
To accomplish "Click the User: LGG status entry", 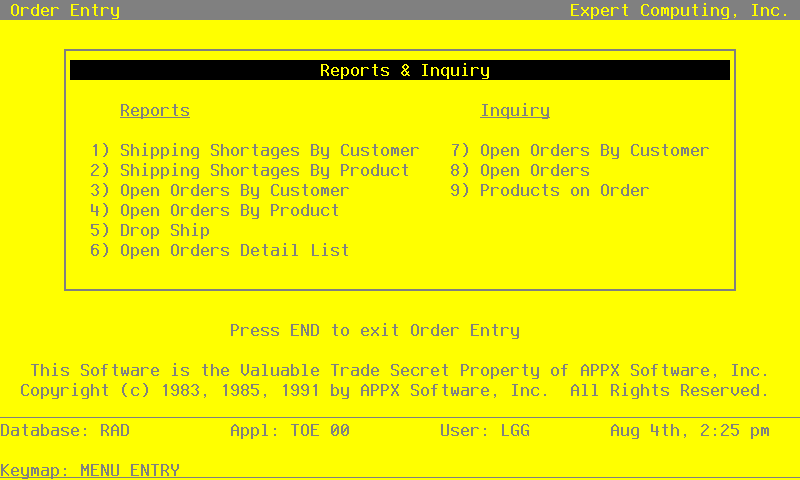I will pyautogui.click(x=485, y=431).
